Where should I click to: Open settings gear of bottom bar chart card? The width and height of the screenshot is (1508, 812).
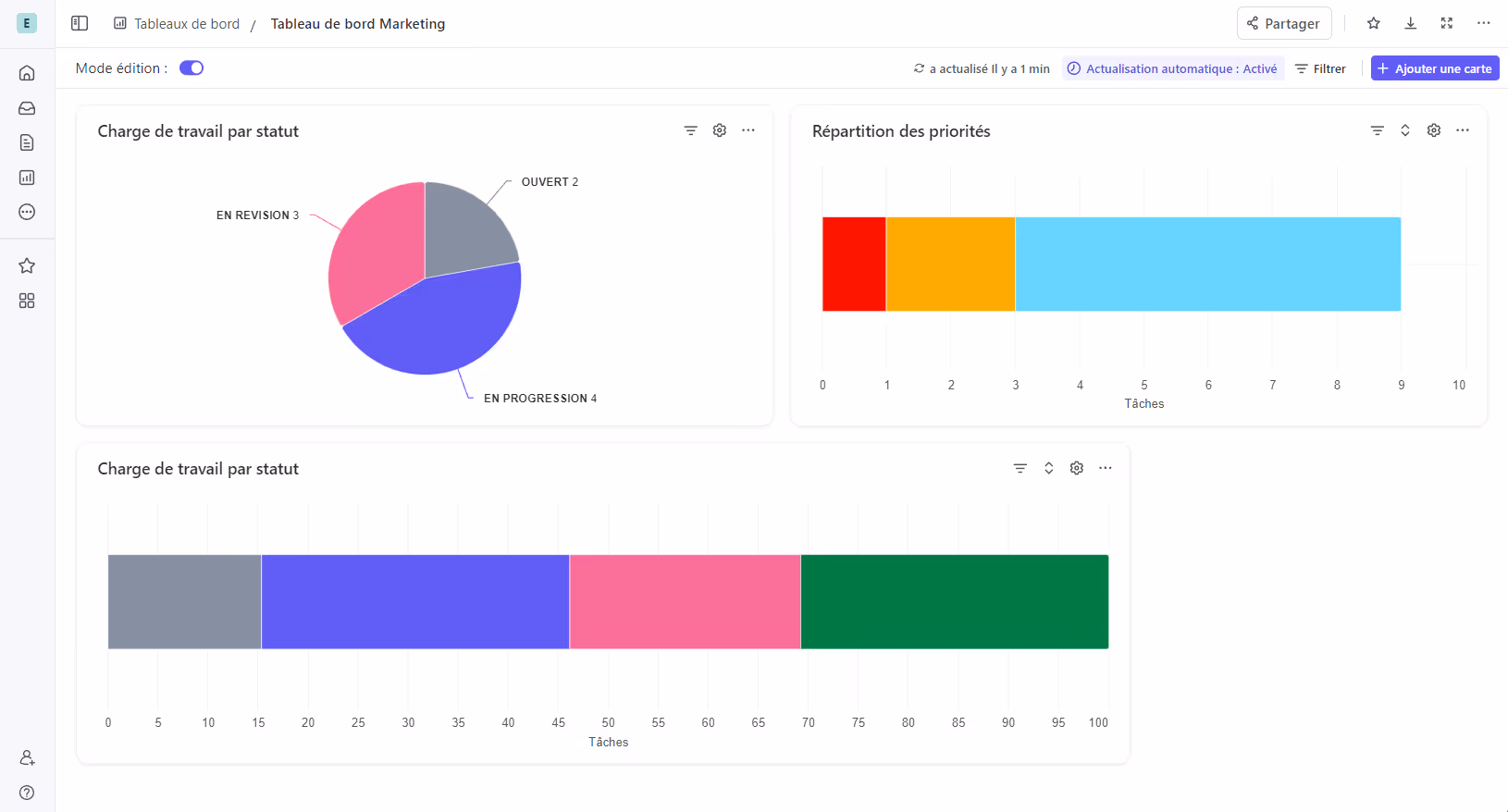tap(1077, 468)
